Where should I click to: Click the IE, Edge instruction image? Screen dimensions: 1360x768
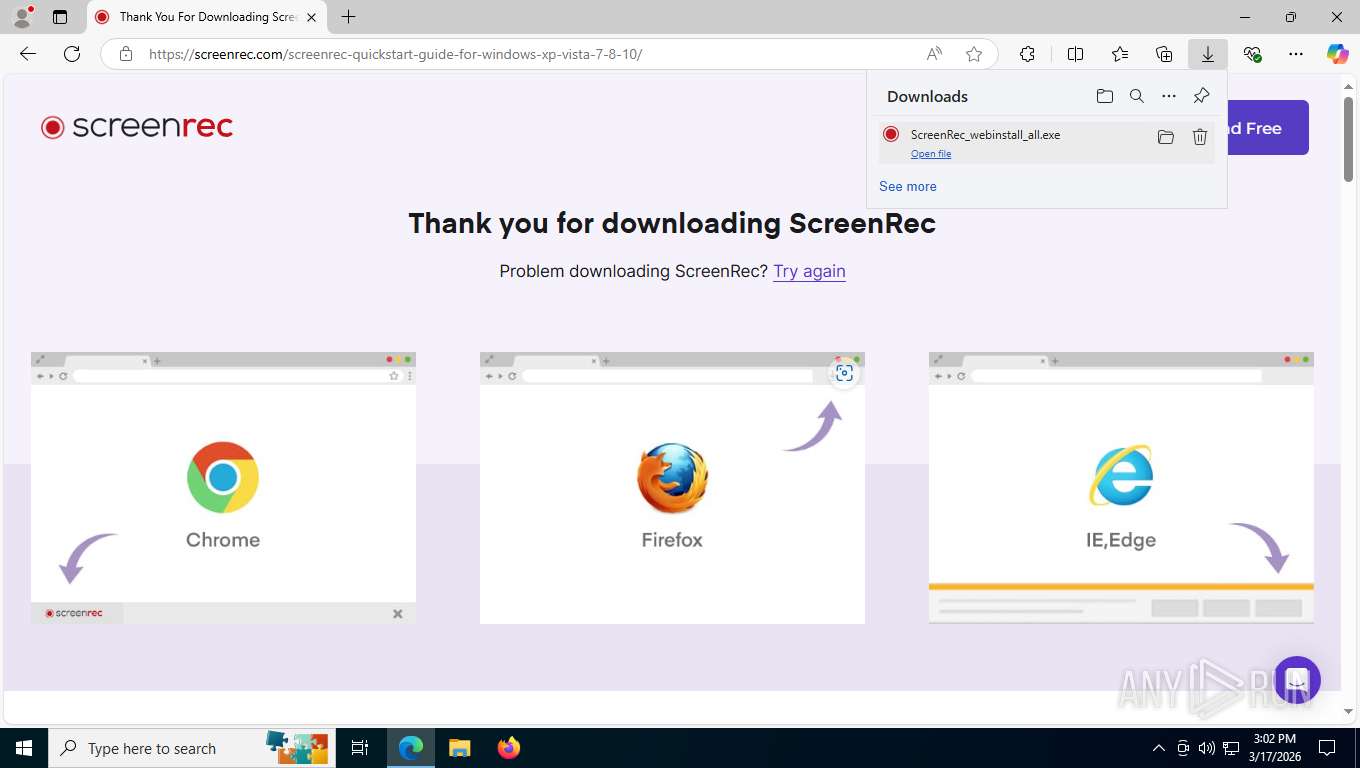tap(1121, 488)
